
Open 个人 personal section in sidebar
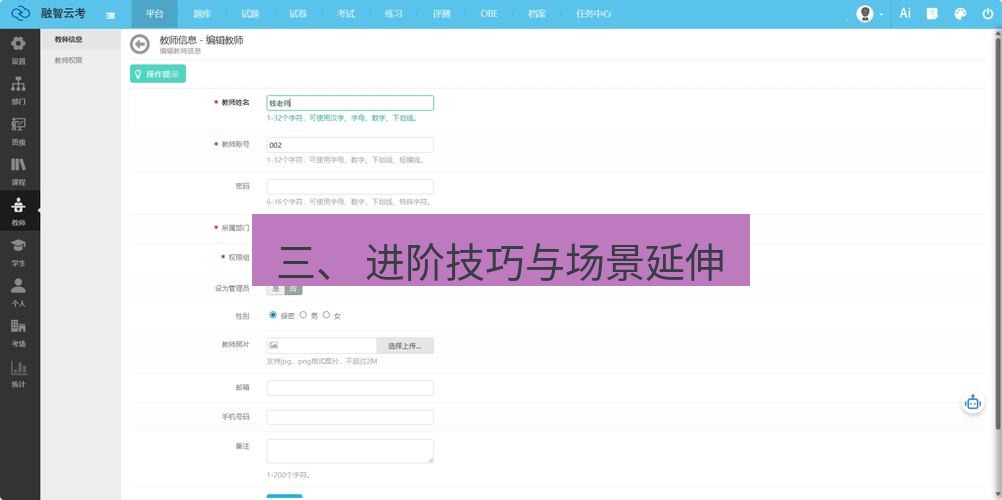[19, 292]
